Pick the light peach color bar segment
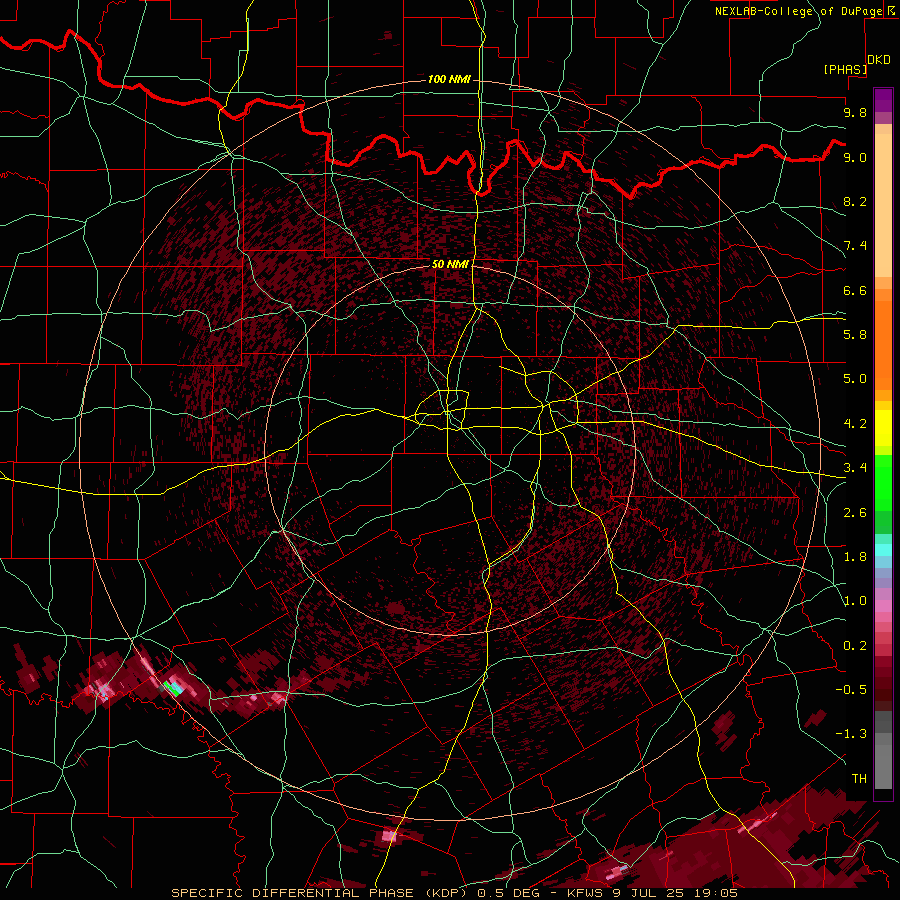Image resolution: width=900 pixels, height=900 pixels. point(883,207)
